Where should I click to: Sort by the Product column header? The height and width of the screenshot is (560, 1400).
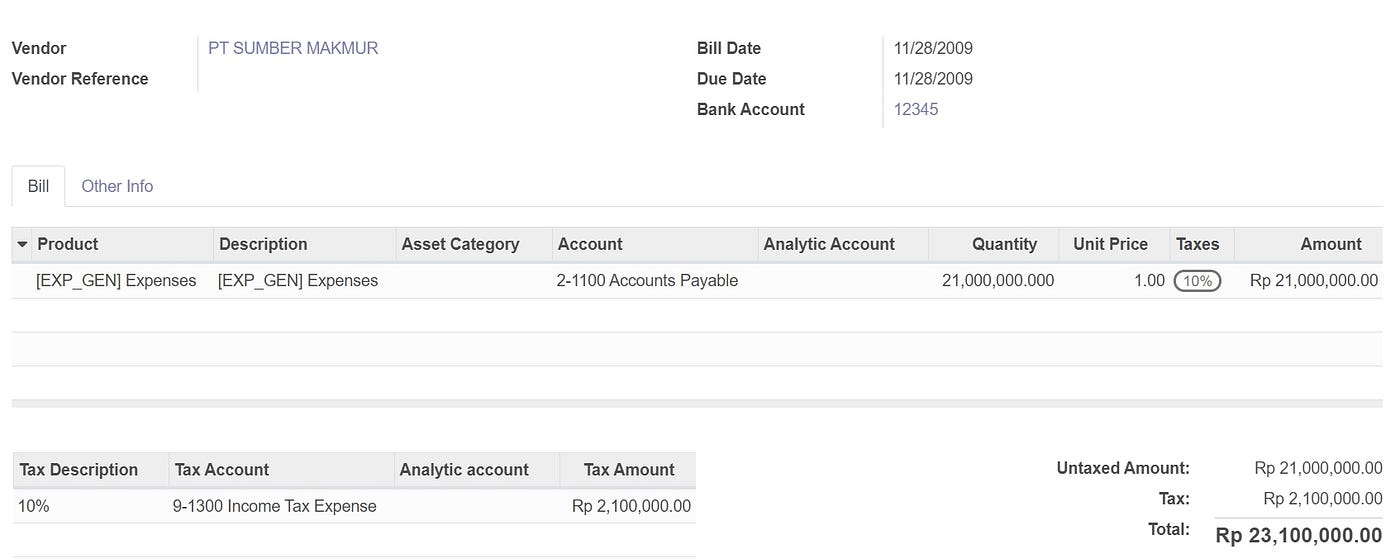pyautogui.click(x=68, y=244)
